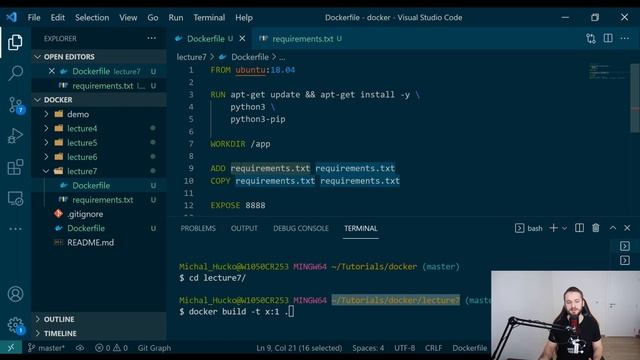The image size is (640, 360).
Task: Click the publish to cloud status icon
Action: click(80, 348)
